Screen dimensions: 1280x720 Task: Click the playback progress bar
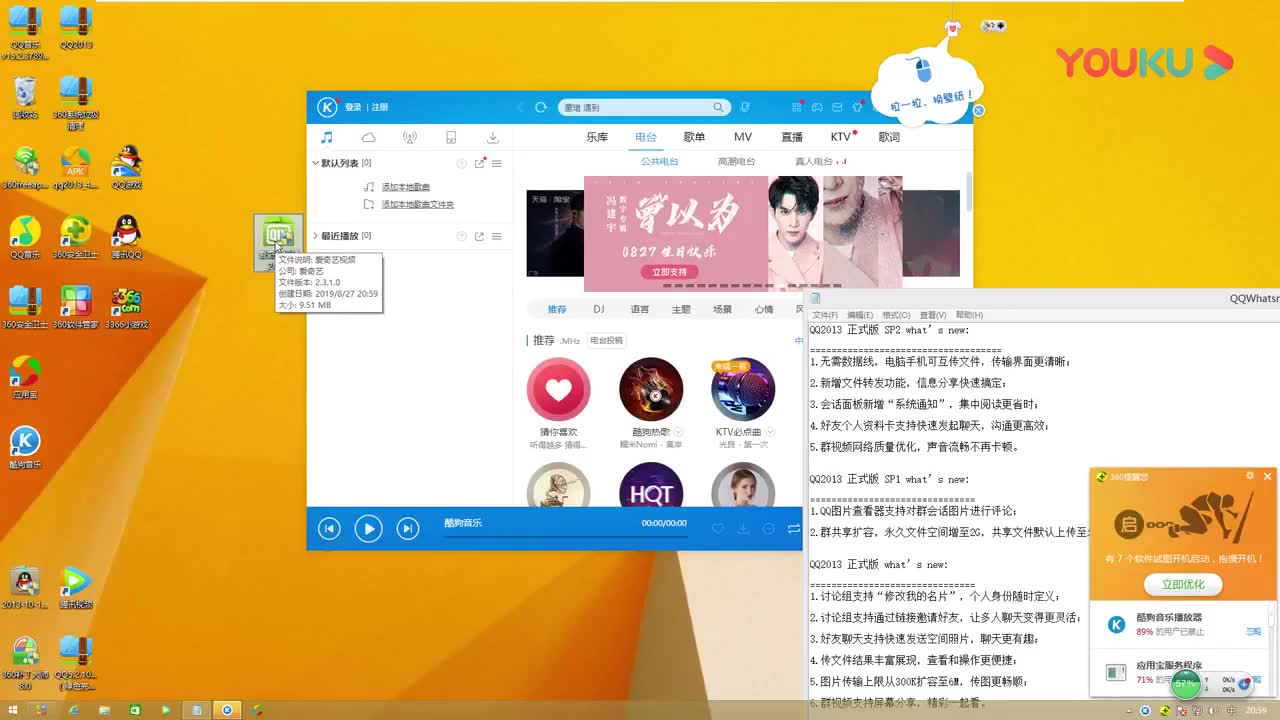pos(565,537)
